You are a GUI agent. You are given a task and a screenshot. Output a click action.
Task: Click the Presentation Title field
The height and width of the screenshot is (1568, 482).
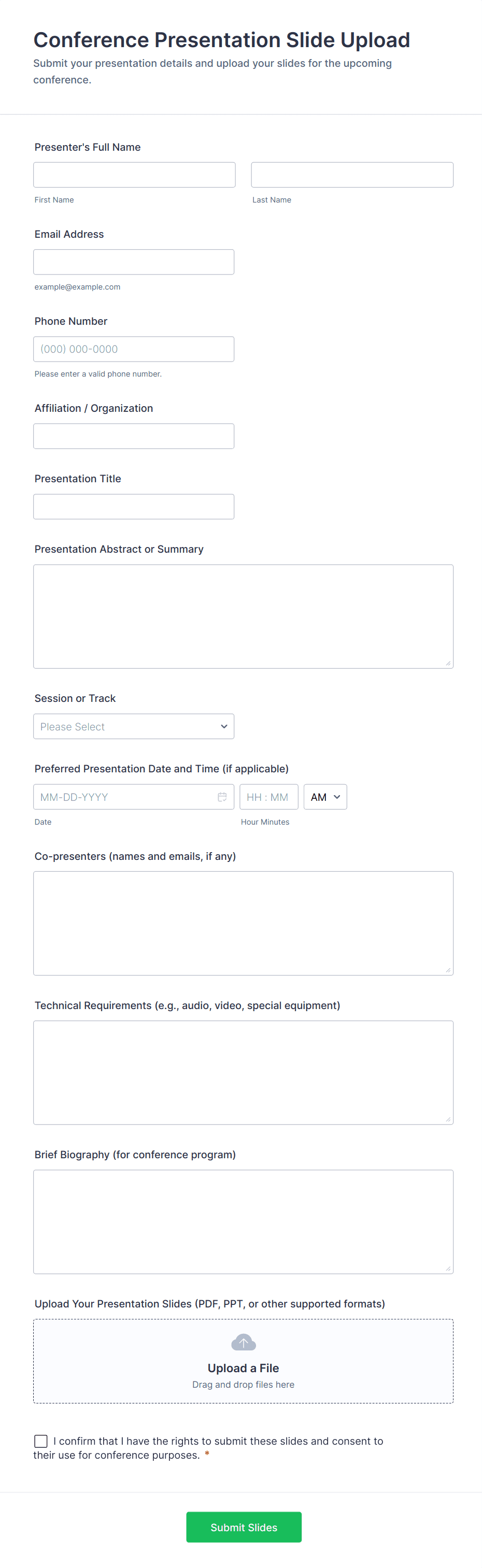tap(133, 507)
